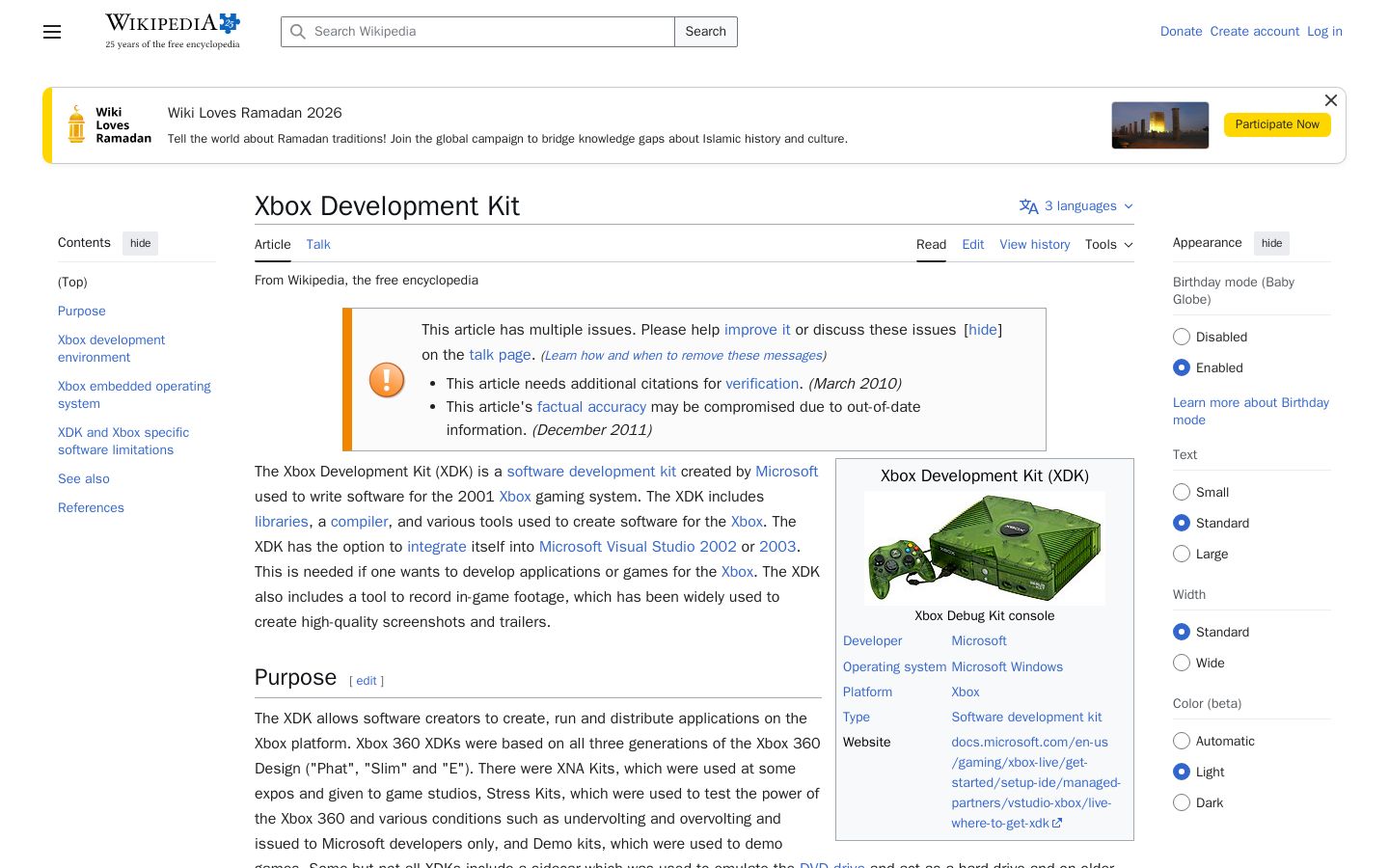Screen dimensions: 1389x868
Task: Jump to (Top) in contents
Action: pyautogui.click(x=72, y=283)
